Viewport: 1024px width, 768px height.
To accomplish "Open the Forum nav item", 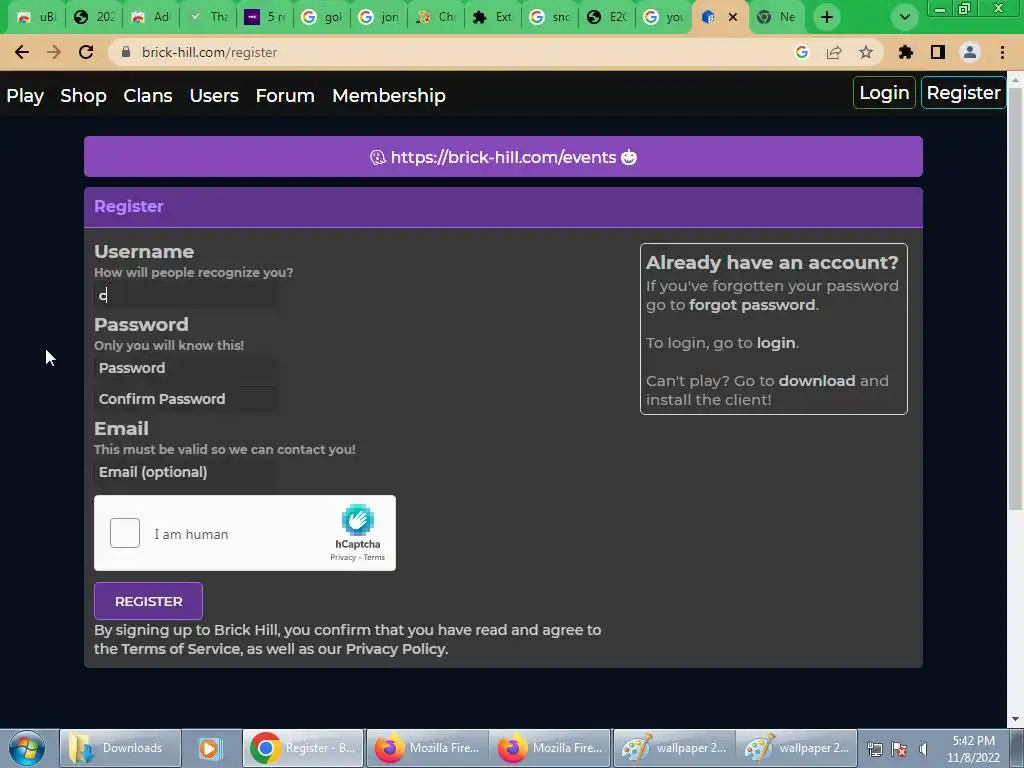I will 285,95.
